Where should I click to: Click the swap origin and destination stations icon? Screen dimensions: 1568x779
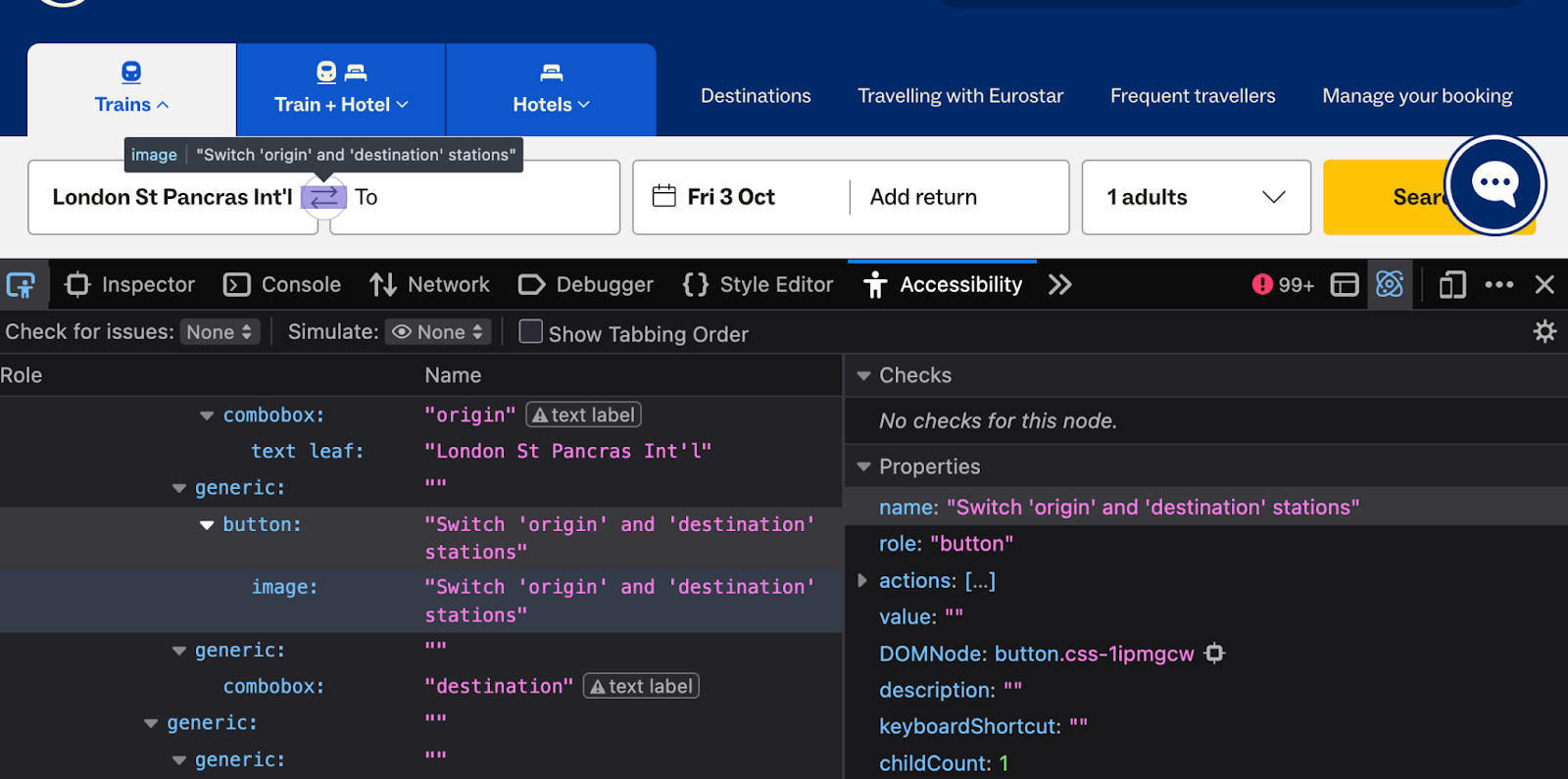point(323,197)
